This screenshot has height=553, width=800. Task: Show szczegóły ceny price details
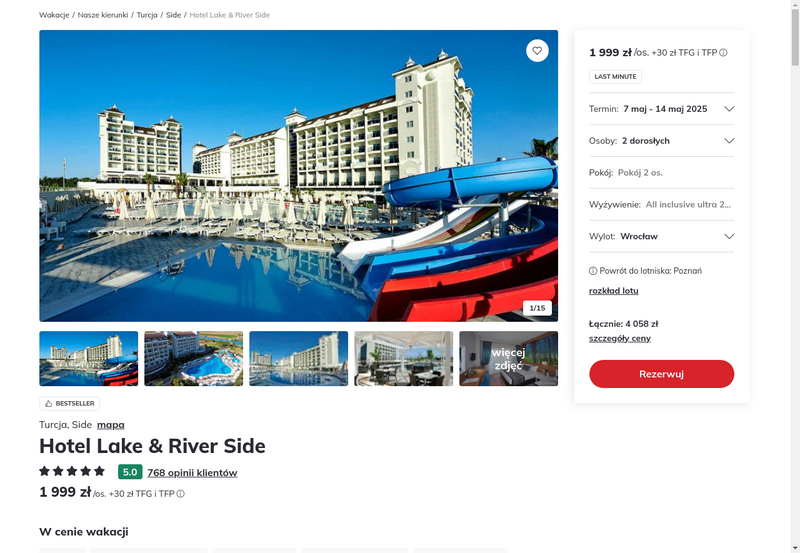tap(619, 338)
